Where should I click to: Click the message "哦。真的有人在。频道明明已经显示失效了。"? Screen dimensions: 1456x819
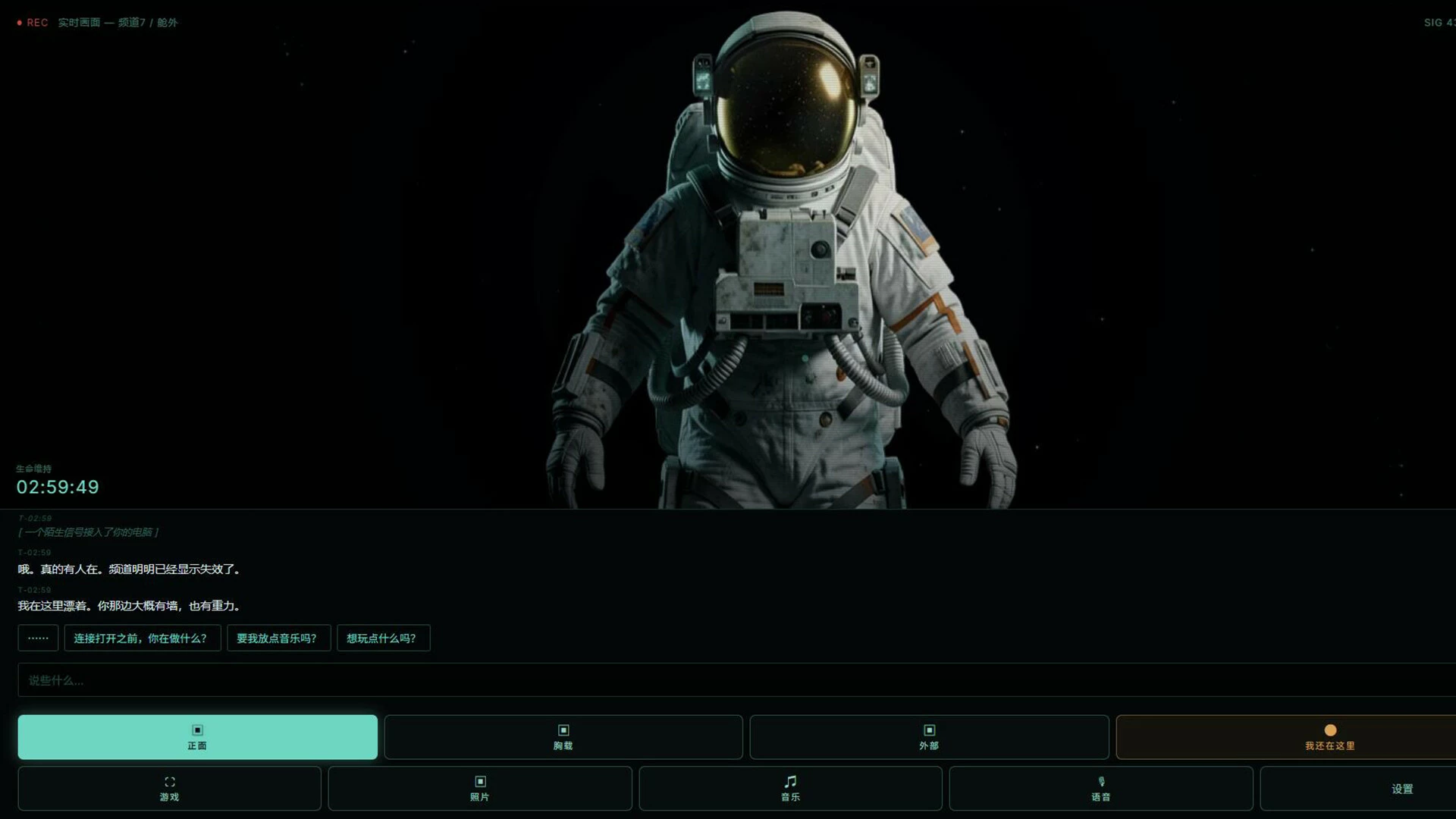[x=130, y=569]
